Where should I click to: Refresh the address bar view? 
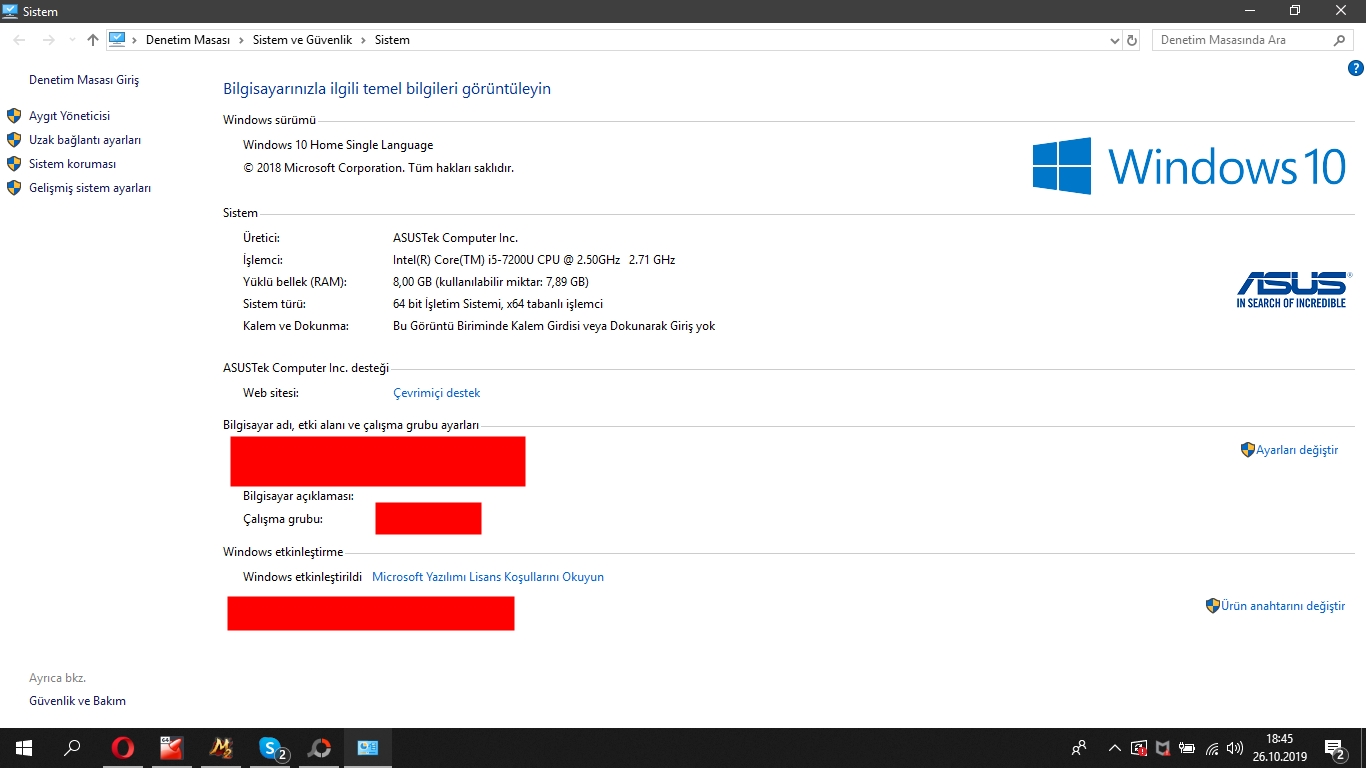coord(1132,40)
